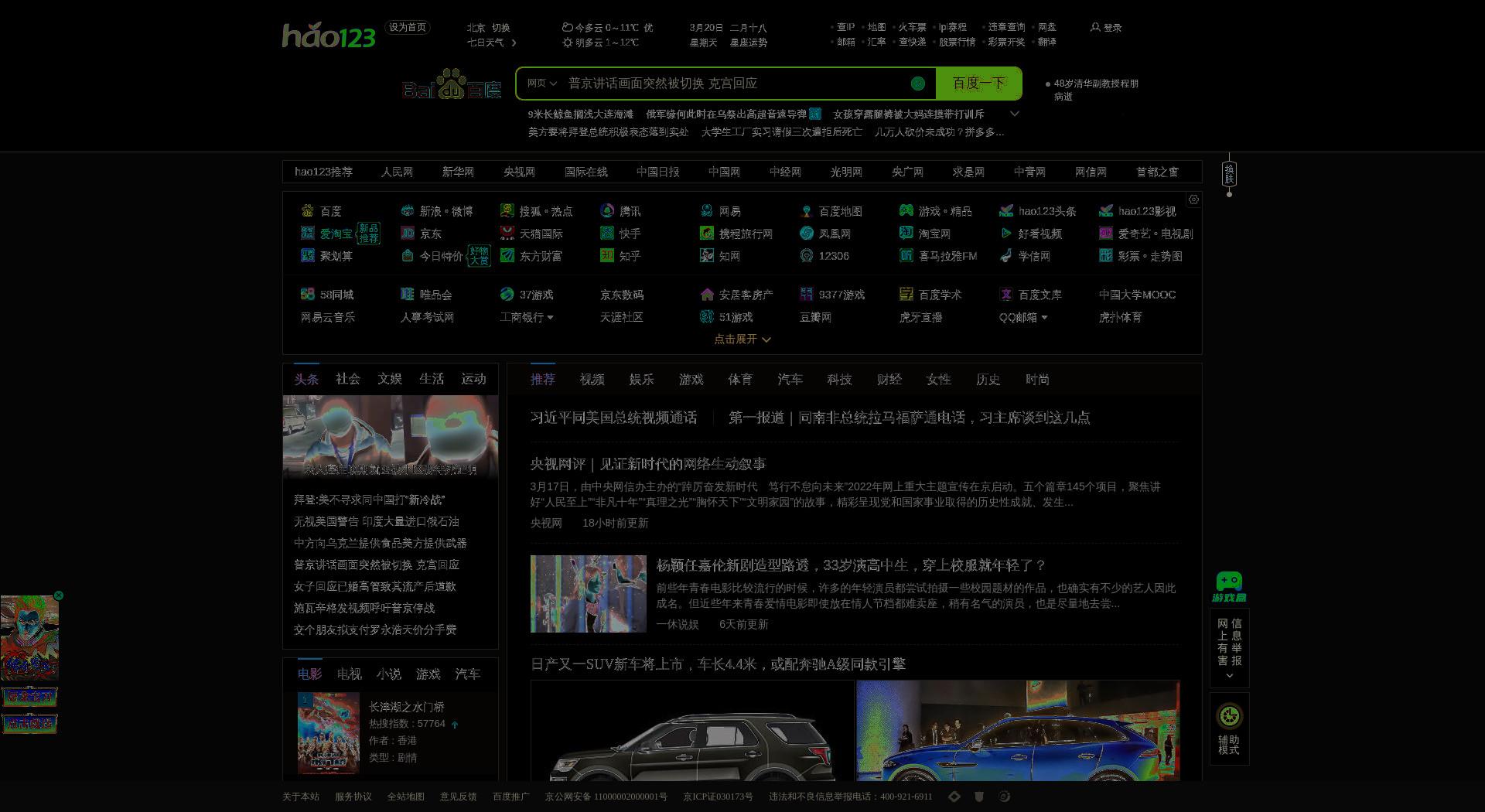Select the 社会 news tab
Viewport: 1485px width, 812px height.
click(x=348, y=379)
